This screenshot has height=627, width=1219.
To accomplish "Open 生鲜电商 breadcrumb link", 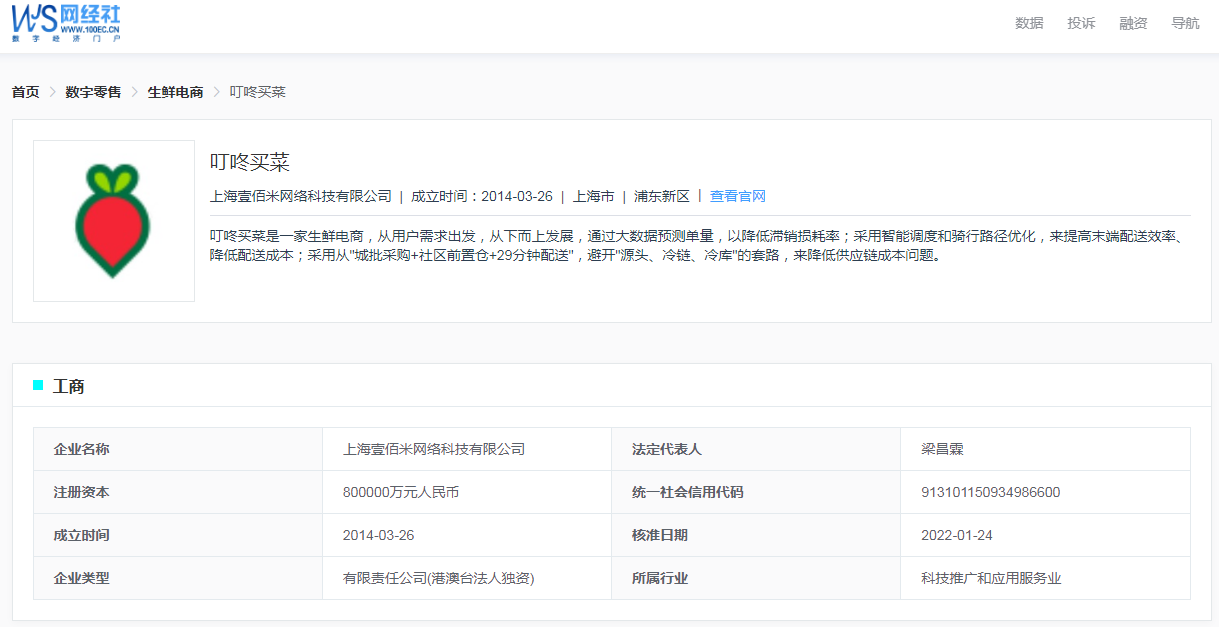I will pos(175,92).
